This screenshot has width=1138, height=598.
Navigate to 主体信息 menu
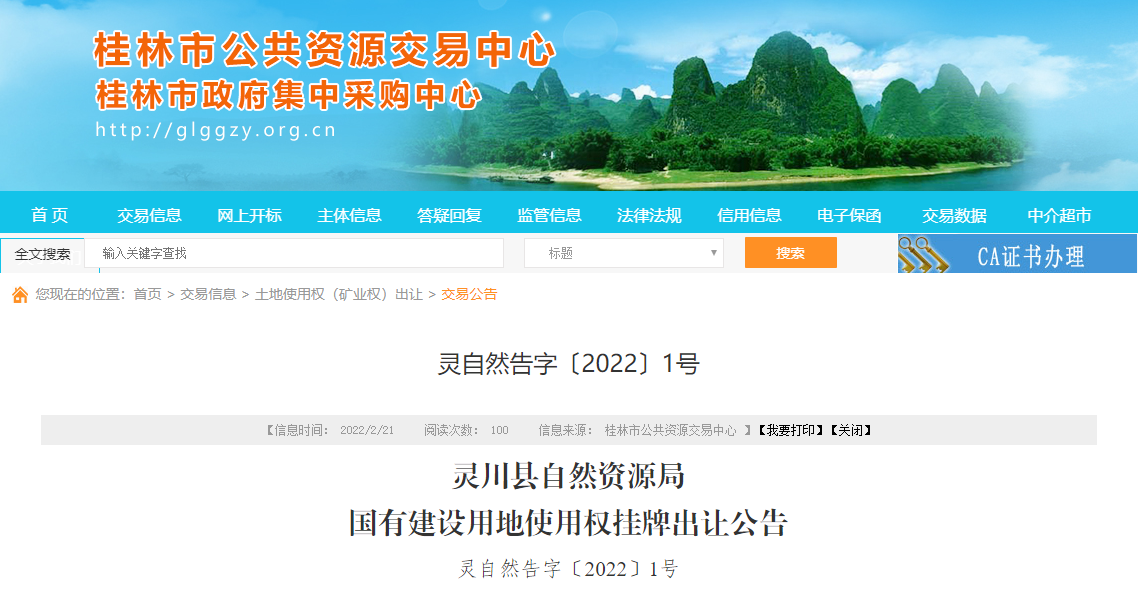[x=349, y=215]
